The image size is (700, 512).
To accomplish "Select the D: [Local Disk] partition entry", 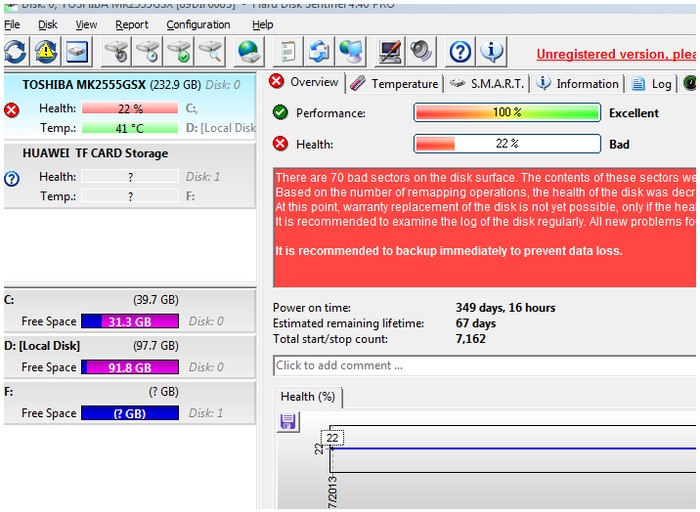I will coord(129,356).
